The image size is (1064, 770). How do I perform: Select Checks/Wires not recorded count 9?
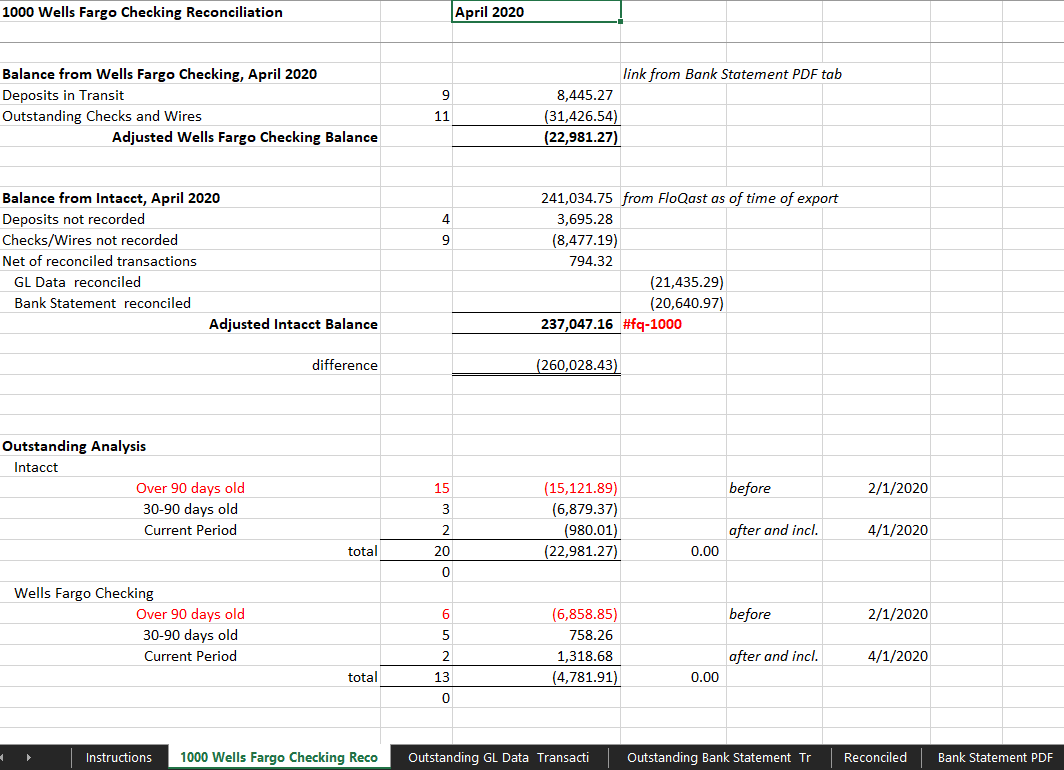click(x=445, y=240)
